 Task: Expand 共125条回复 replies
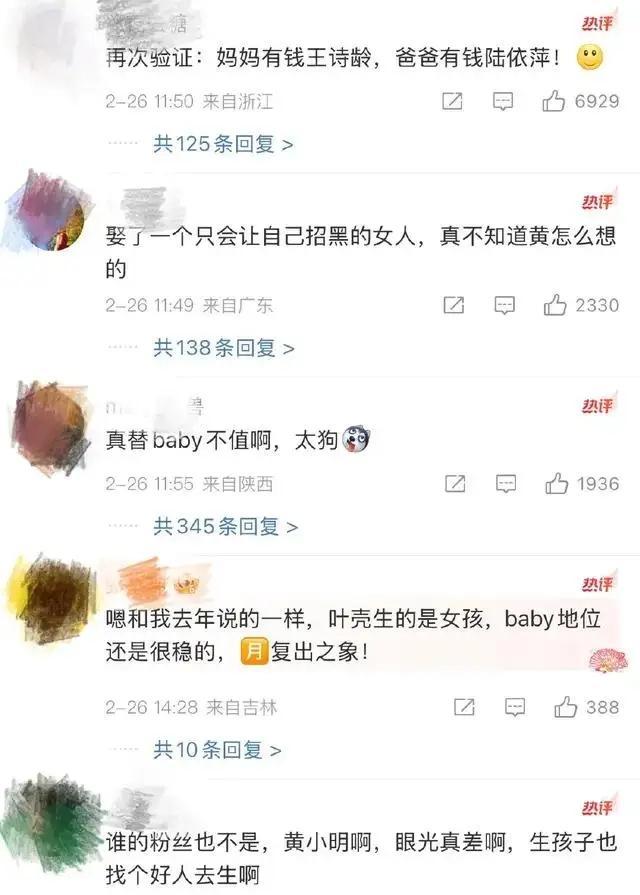coord(223,144)
